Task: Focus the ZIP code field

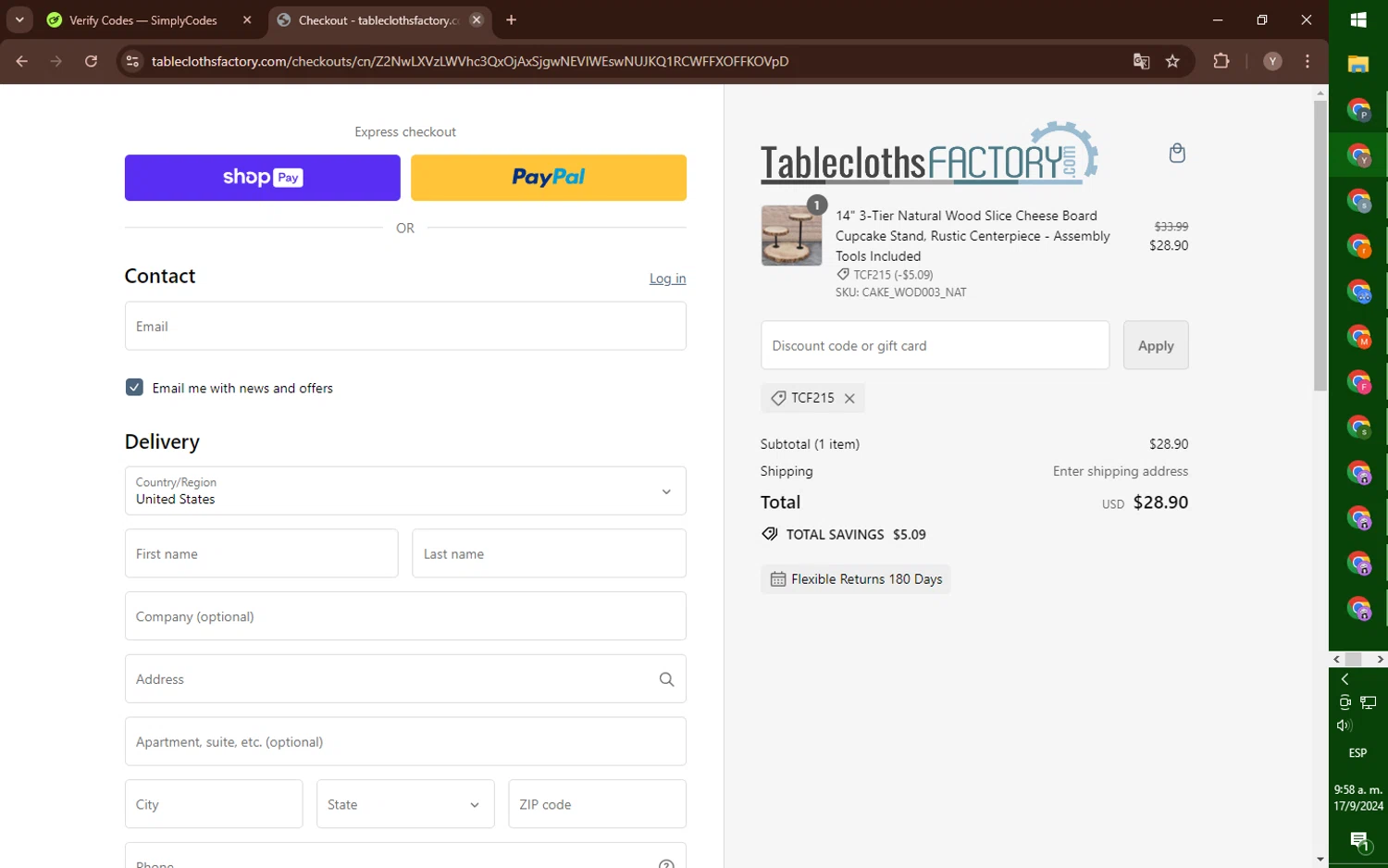Action: pyautogui.click(x=597, y=804)
